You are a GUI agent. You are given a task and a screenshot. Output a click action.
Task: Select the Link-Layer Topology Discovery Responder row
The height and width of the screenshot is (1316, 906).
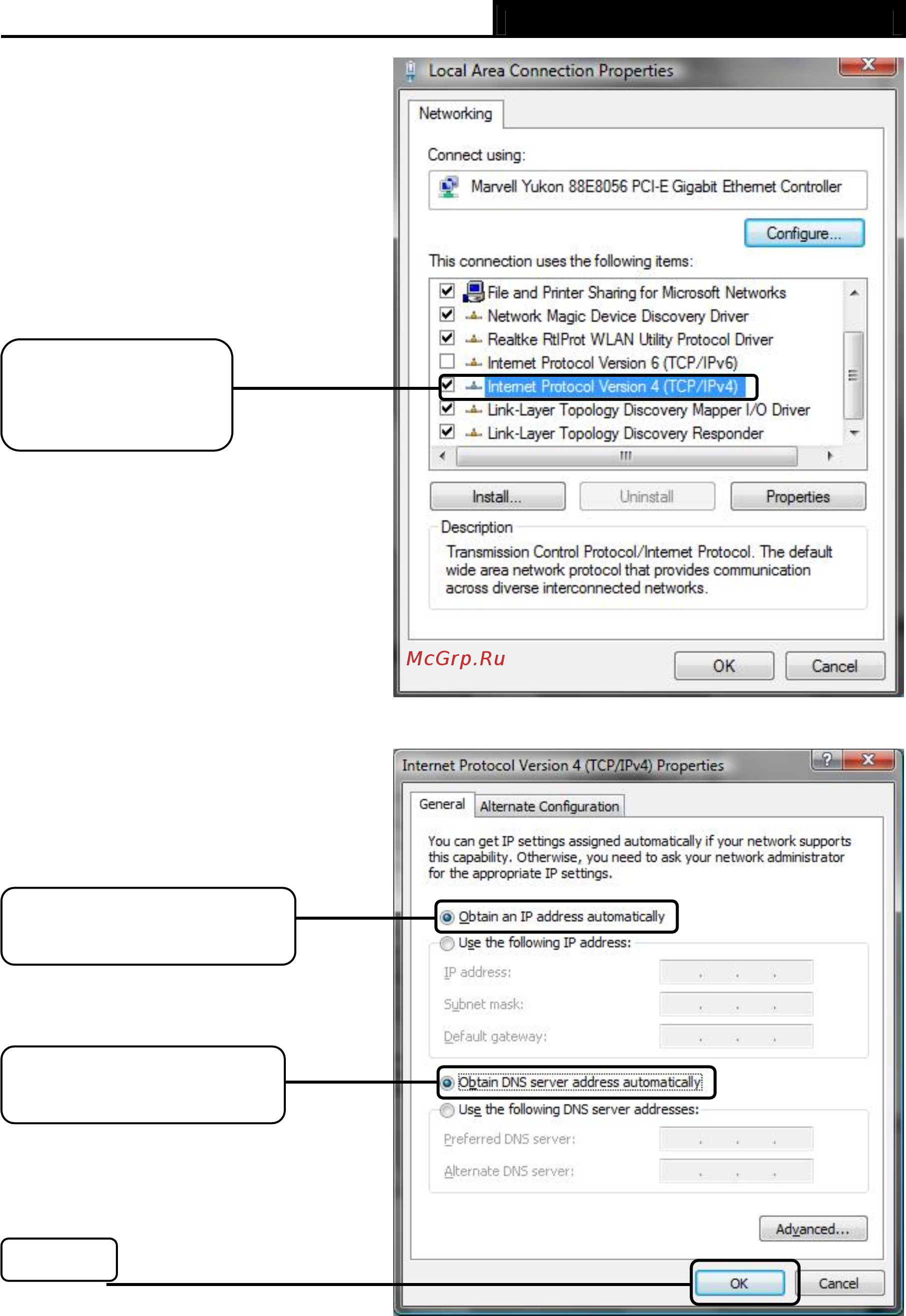(625, 434)
